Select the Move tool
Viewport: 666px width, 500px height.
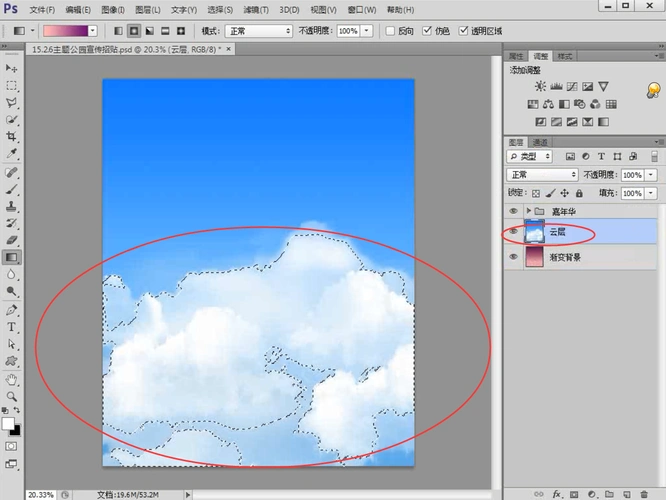point(12,68)
